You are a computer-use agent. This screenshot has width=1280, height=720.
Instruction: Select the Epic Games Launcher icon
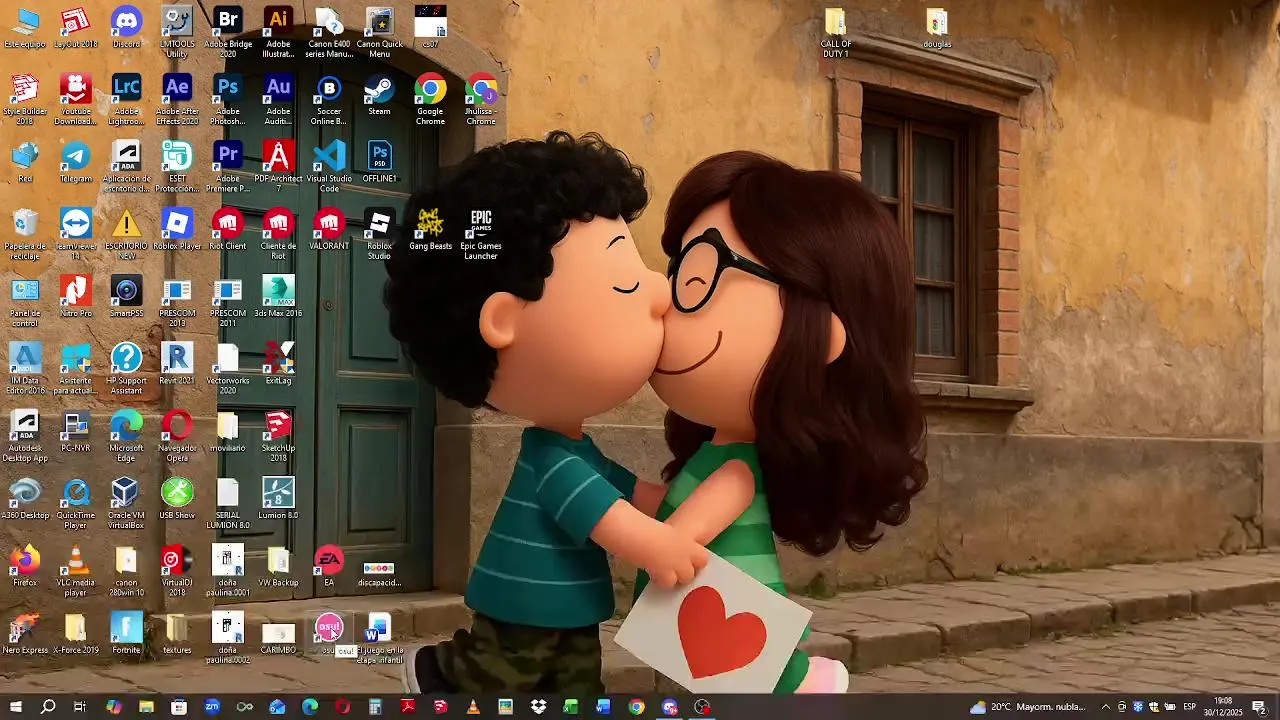point(481,235)
